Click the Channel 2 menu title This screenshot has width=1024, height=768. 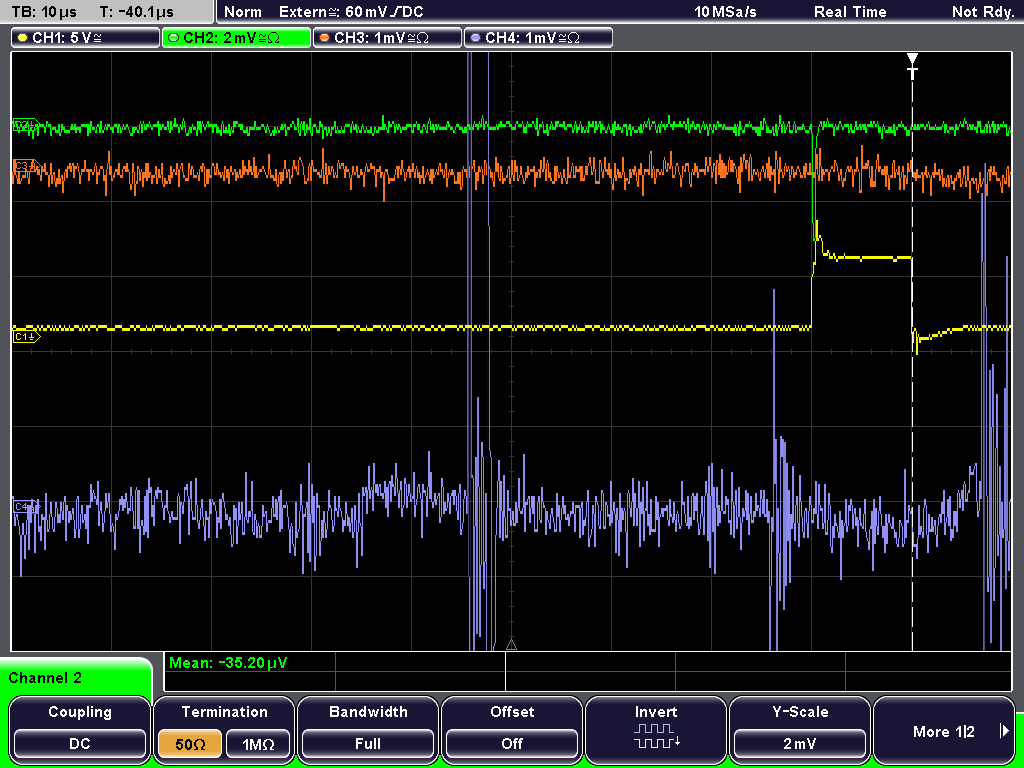45,678
